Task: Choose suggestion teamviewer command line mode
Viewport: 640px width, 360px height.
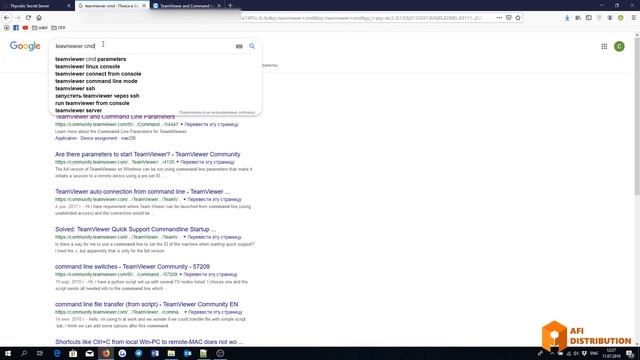Action: point(96,81)
